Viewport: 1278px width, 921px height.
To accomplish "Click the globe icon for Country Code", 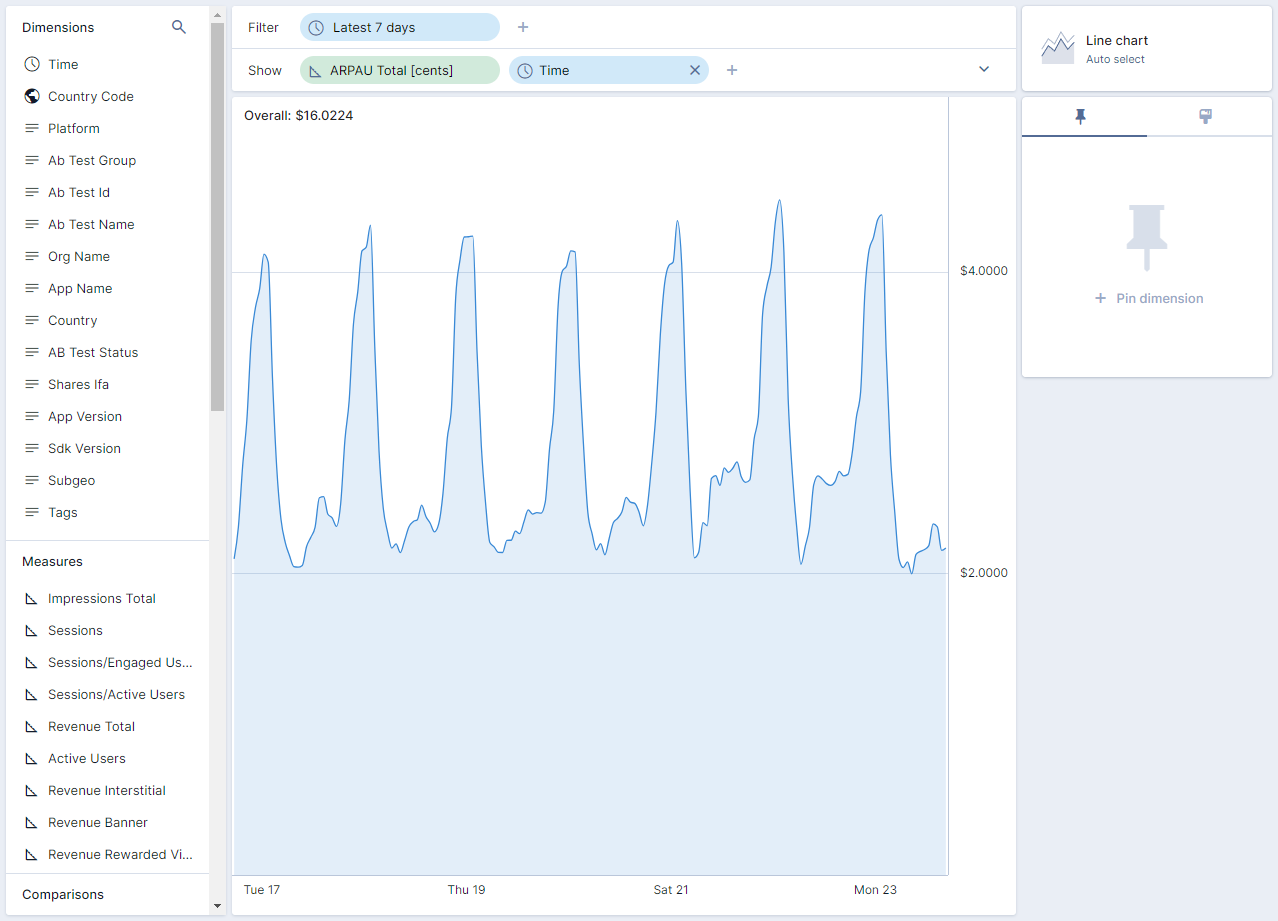I will pyautogui.click(x=32, y=96).
